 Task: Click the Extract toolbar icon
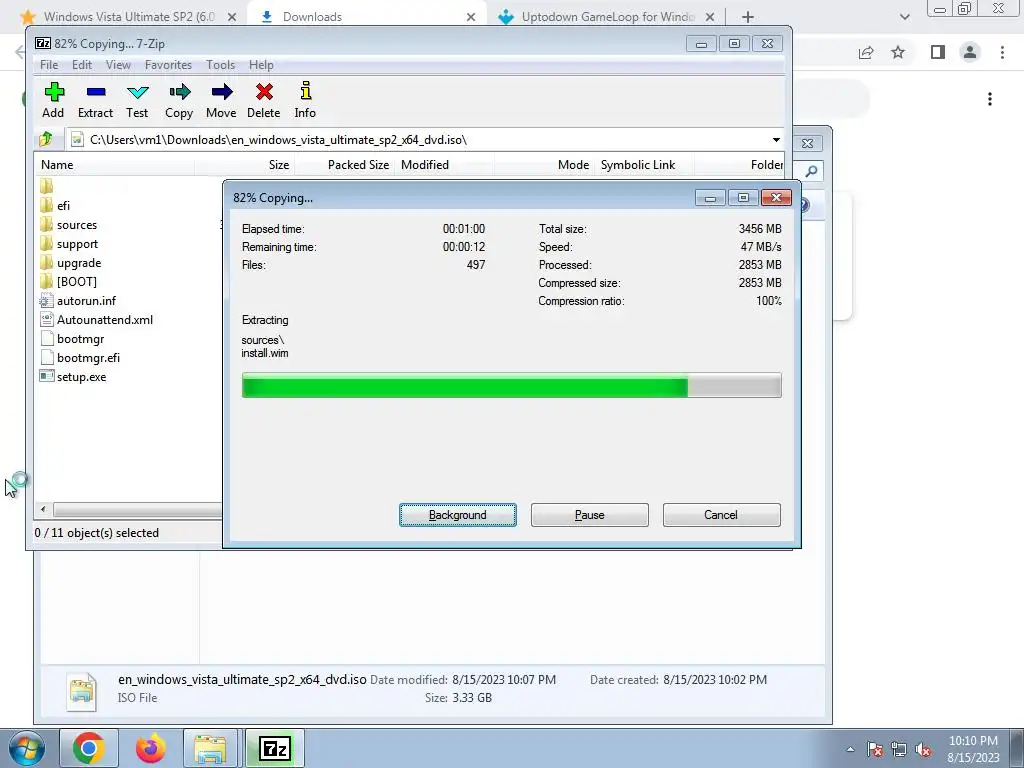95,92
